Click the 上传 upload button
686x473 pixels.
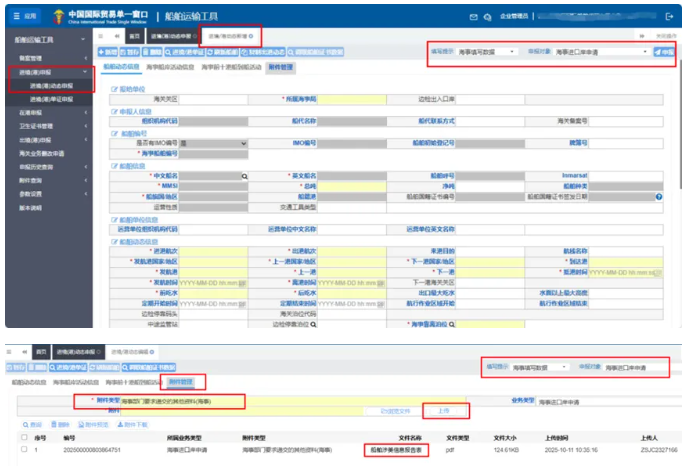pyautogui.click(x=443, y=411)
